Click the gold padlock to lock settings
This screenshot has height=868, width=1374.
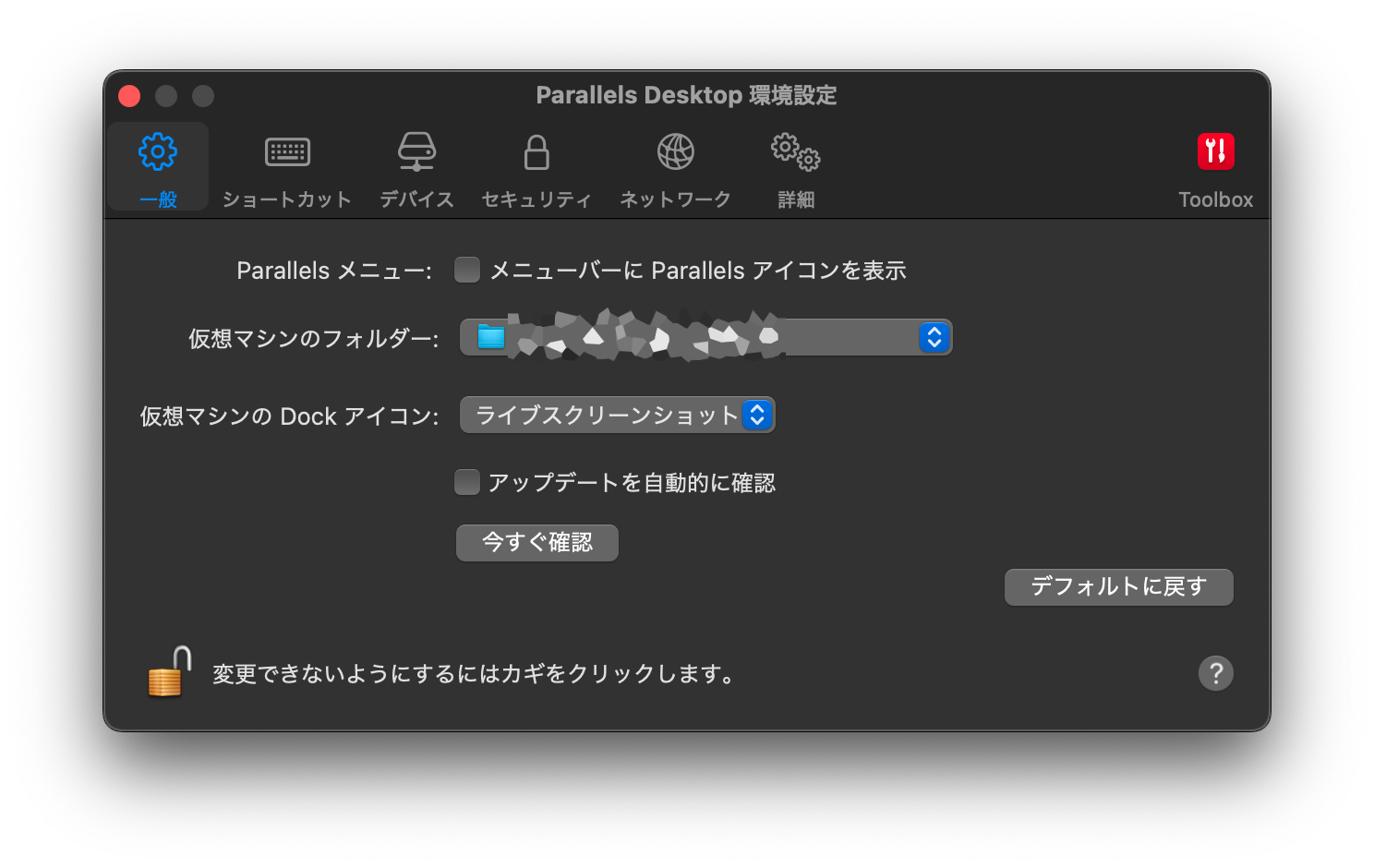[169, 672]
